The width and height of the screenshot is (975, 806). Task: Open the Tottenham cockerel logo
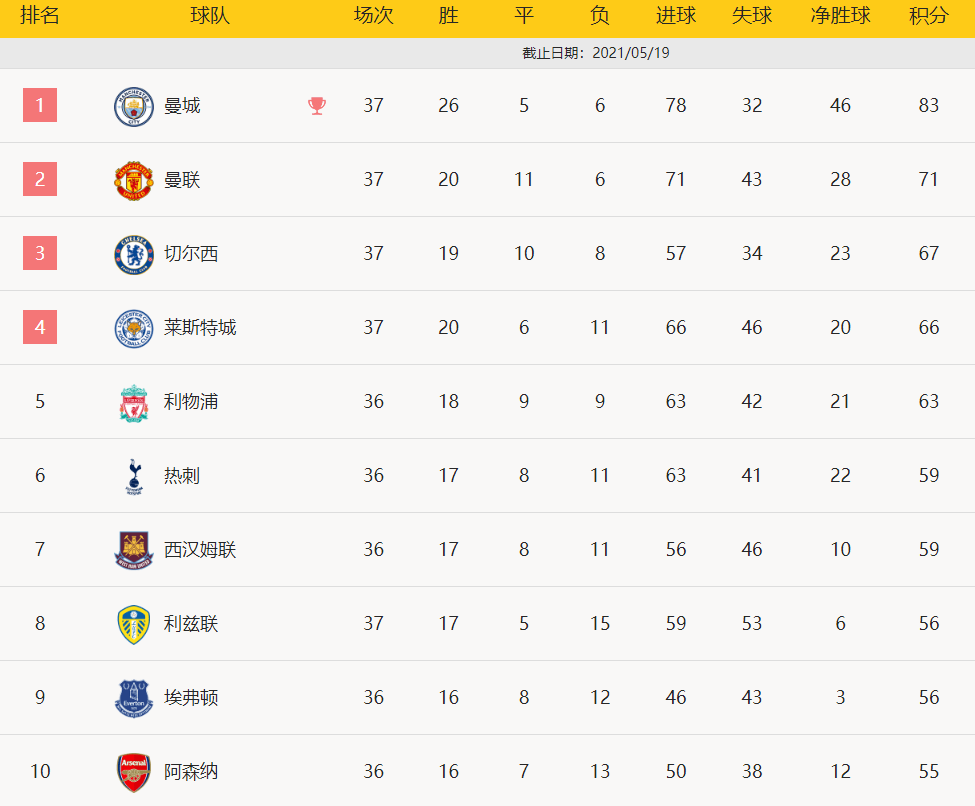pos(134,477)
